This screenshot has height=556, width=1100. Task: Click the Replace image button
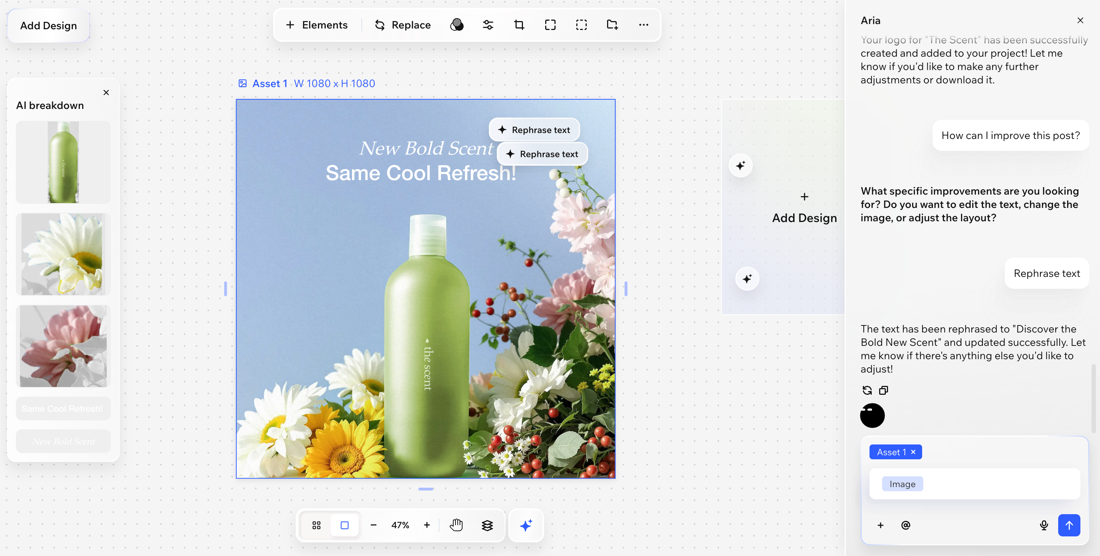tap(402, 25)
